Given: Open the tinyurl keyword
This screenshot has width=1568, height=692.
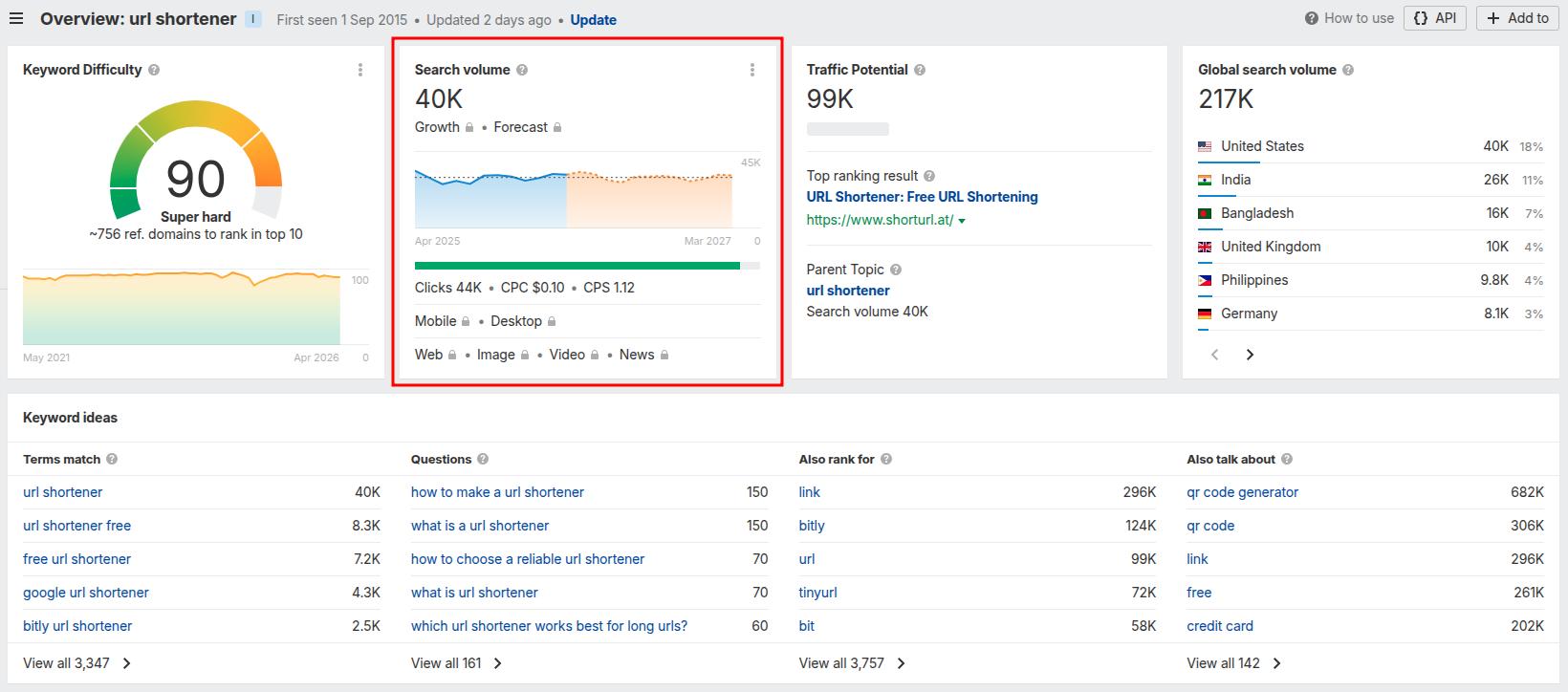Looking at the screenshot, I should click(817, 593).
